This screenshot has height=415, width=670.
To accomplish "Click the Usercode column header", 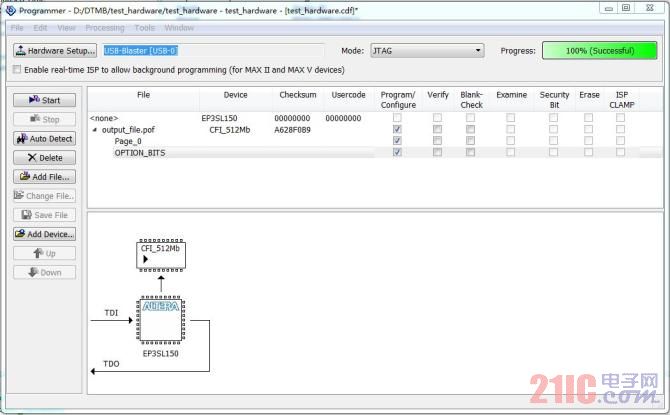I will 348,95.
